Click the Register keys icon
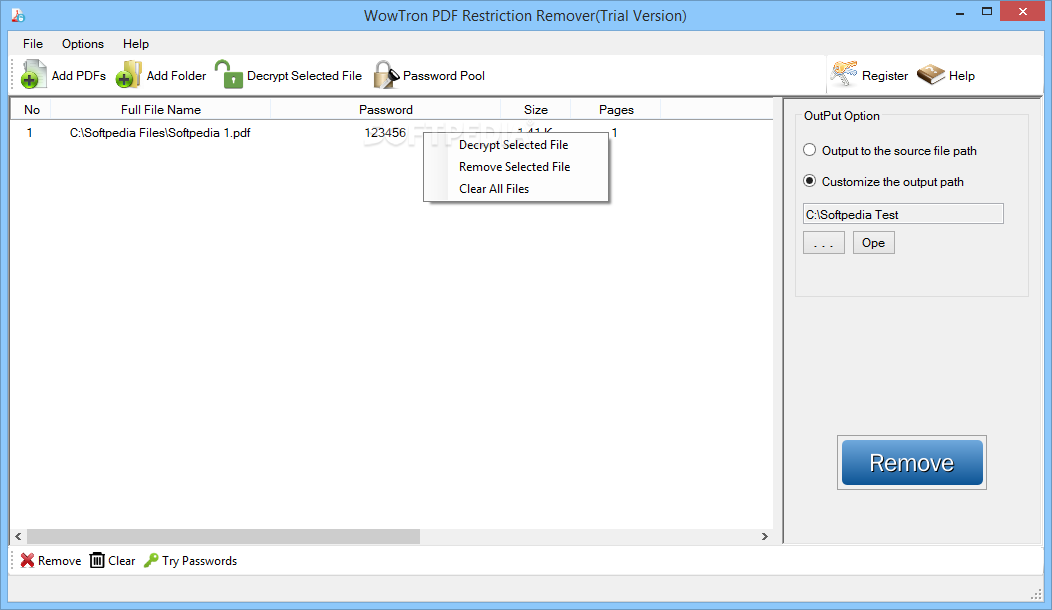Image resolution: width=1052 pixels, height=610 pixels. click(843, 74)
